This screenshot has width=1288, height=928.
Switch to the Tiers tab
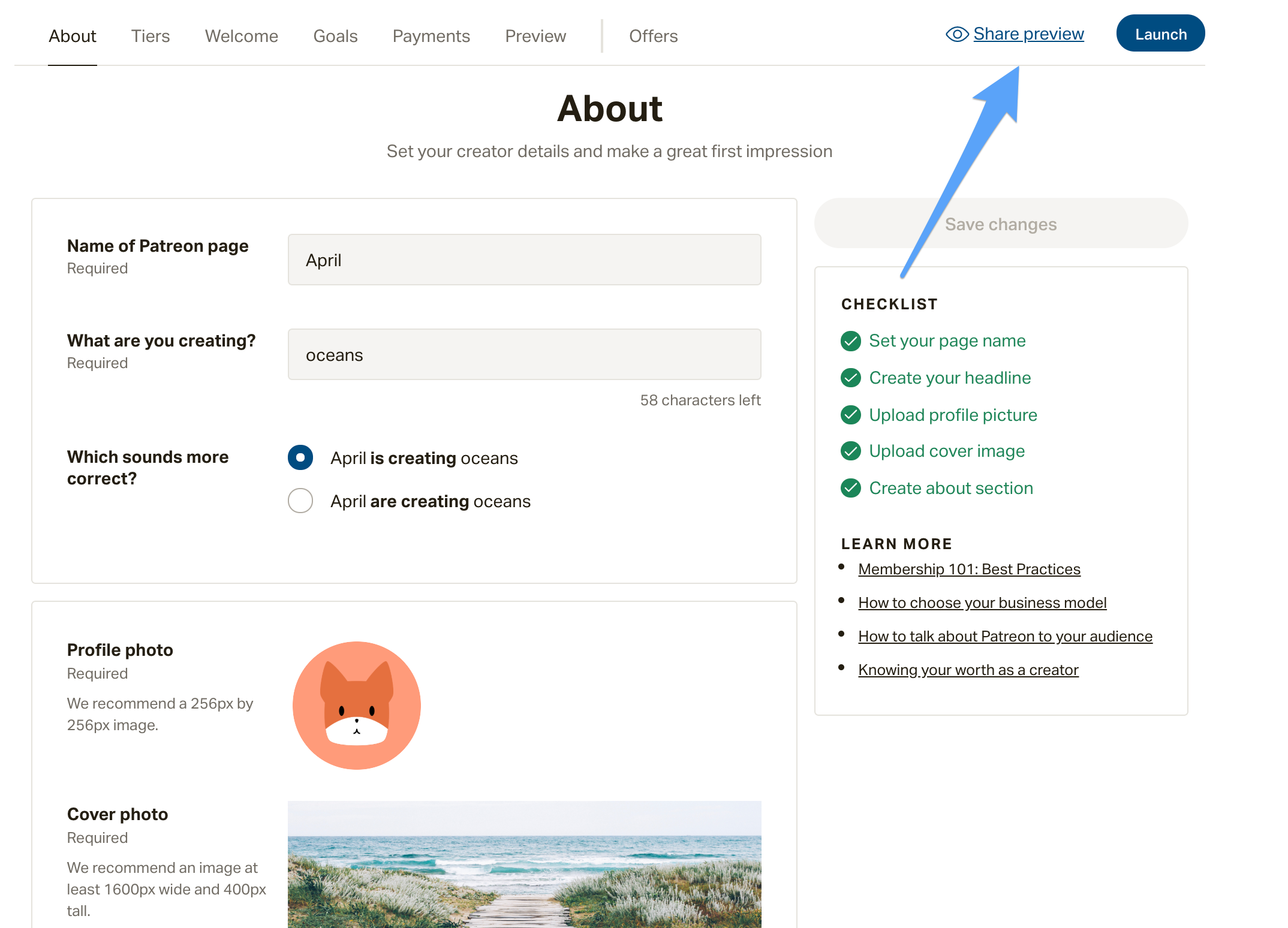(x=151, y=36)
